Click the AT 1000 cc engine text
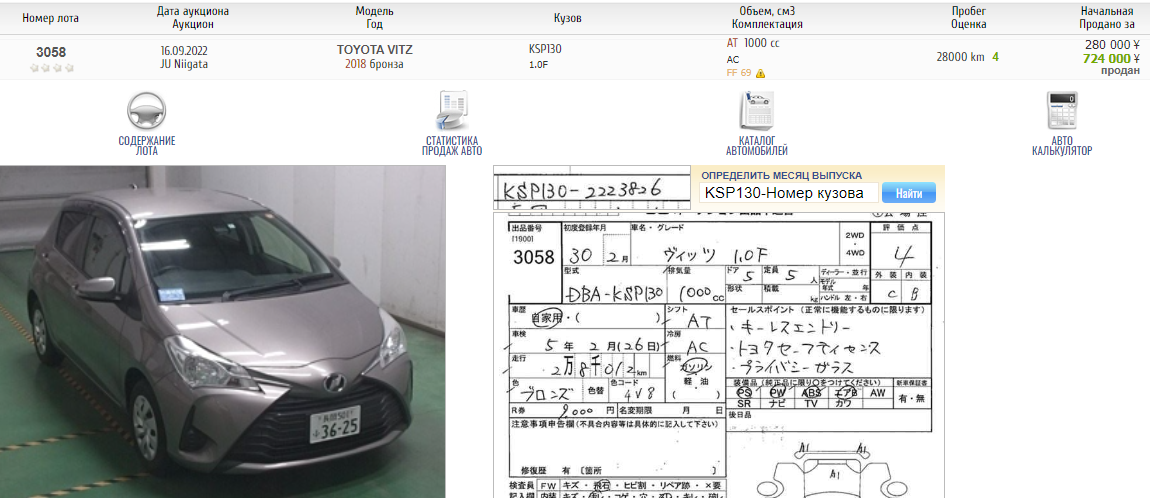Viewport: 1150px width, 498px height. click(752, 43)
